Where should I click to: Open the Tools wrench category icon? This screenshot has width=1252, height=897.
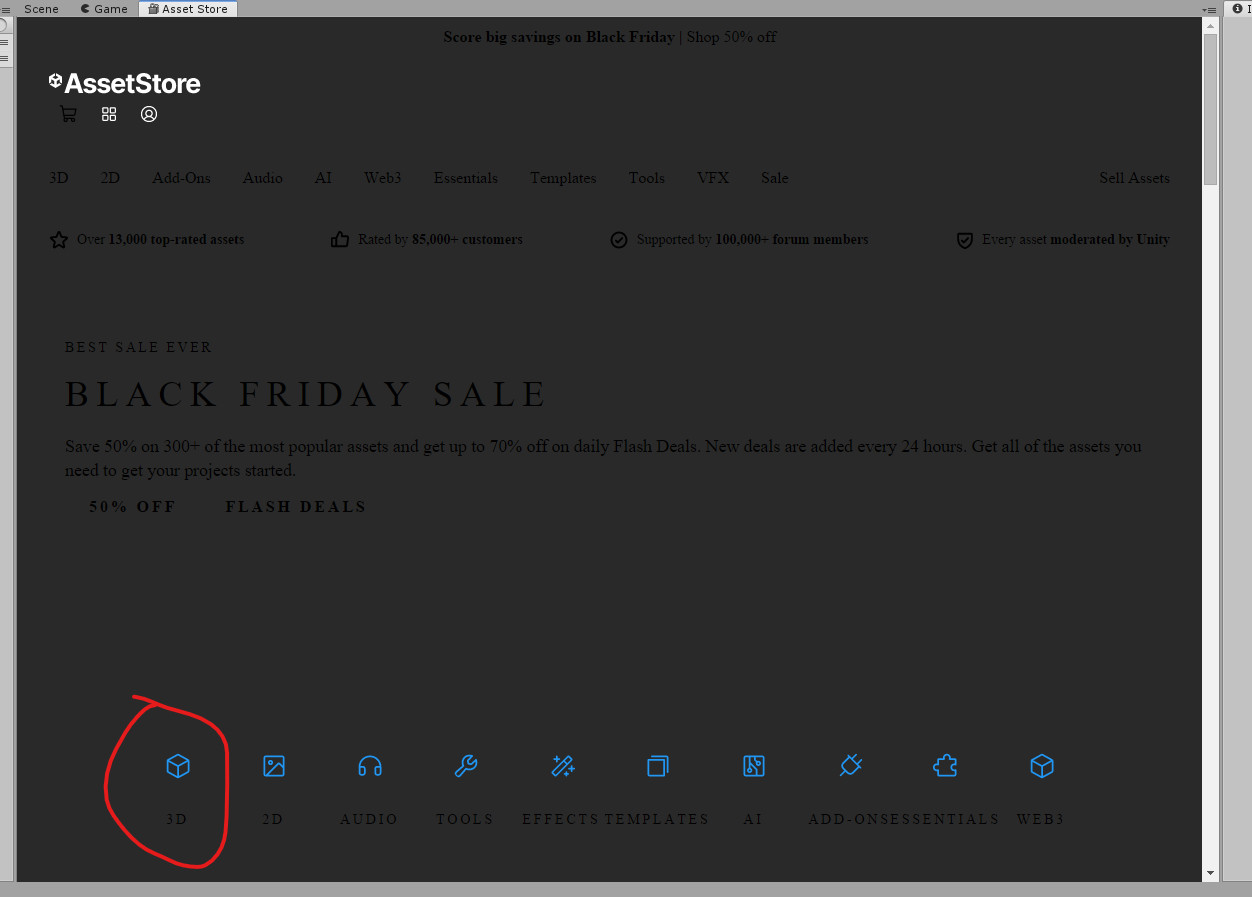tap(466, 766)
